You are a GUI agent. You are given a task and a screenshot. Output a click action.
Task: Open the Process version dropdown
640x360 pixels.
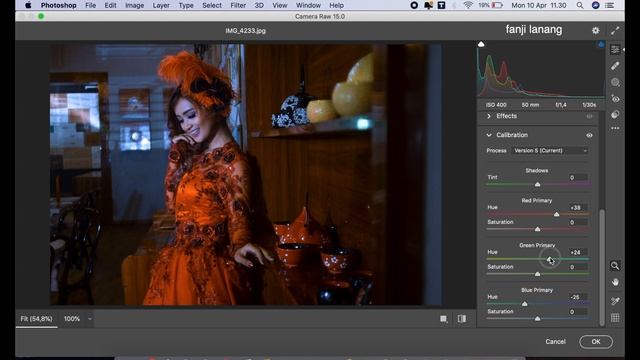(x=550, y=151)
